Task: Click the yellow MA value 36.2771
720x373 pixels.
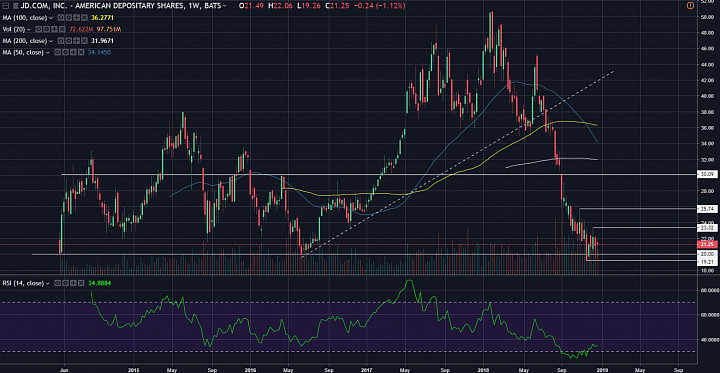Action: [x=102, y=18]
